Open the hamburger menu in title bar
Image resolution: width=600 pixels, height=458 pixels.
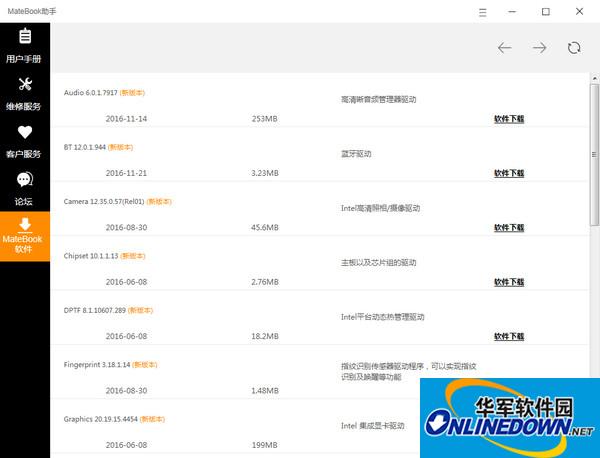pyautogui.click(x=483, y=13)
